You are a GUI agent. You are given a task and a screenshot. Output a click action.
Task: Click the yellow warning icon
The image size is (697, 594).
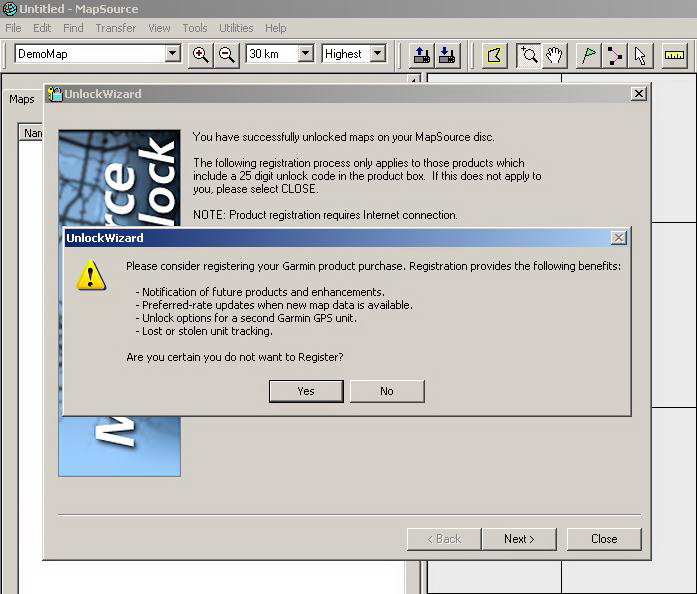(91, 275)
